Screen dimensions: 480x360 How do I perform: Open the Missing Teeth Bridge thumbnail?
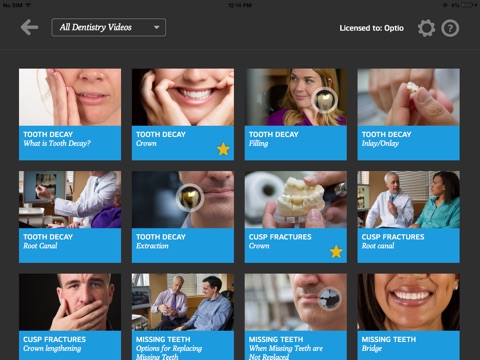pos(409,302)
